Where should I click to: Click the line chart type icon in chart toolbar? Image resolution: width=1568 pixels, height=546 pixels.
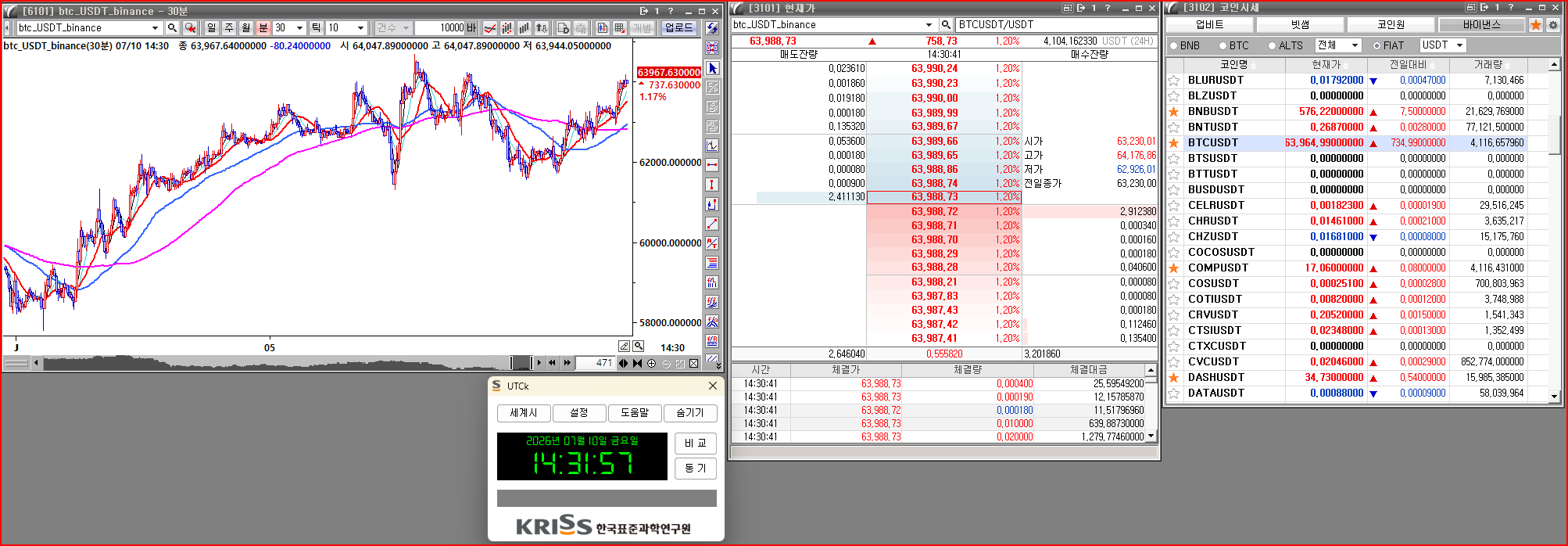(x=489, y=27)
